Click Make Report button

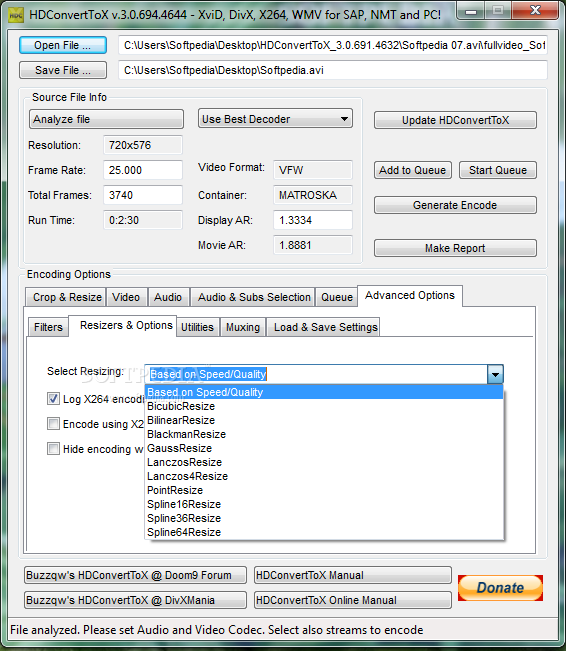455,248
